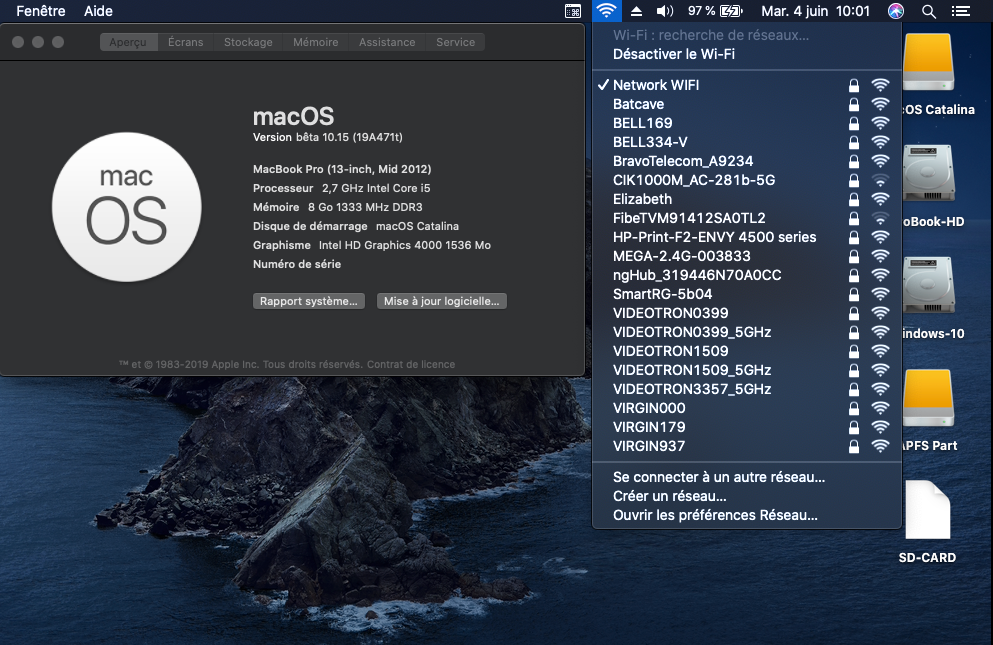
Task: Click weak signal icon for FibeTVM91412SA0TL2
Action: coord(880,218)
